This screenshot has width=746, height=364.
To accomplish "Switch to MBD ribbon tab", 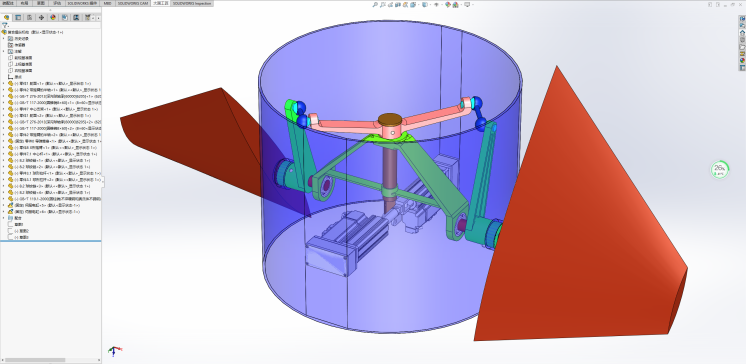I will point(108,3).
